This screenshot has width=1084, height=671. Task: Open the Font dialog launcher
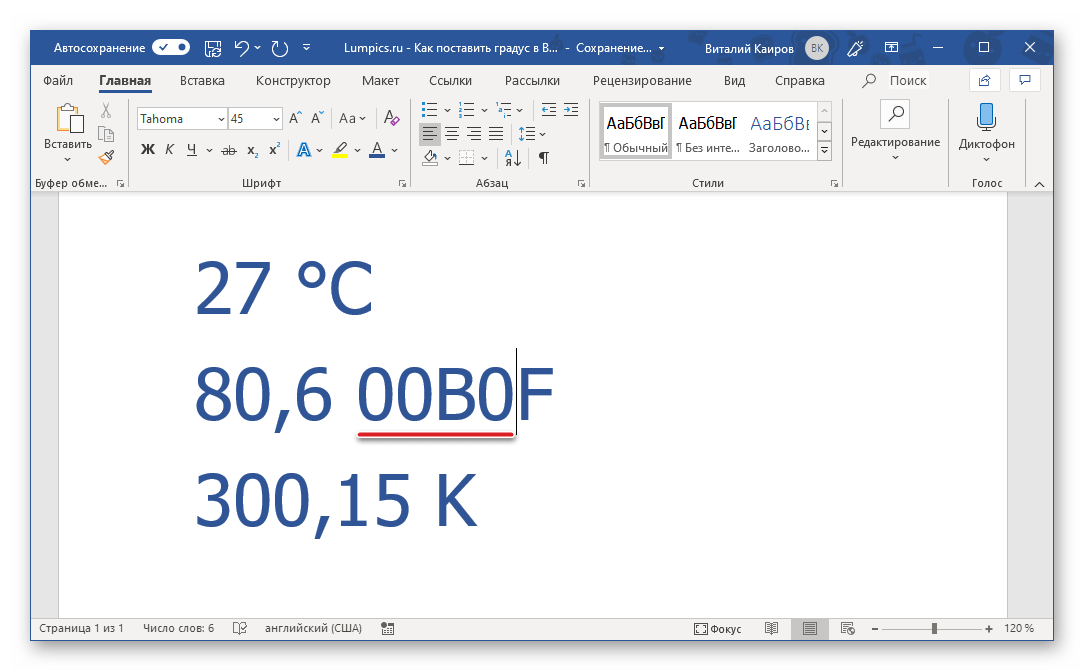(x=402, y=184)
